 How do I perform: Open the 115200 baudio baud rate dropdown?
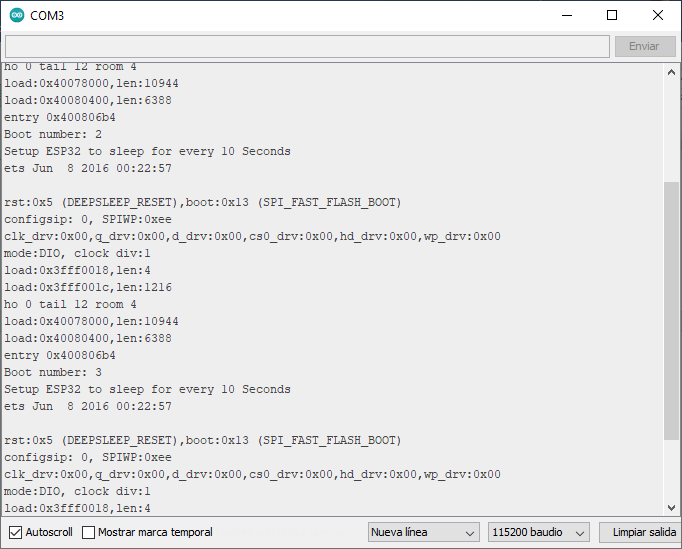tap(538, 532)
